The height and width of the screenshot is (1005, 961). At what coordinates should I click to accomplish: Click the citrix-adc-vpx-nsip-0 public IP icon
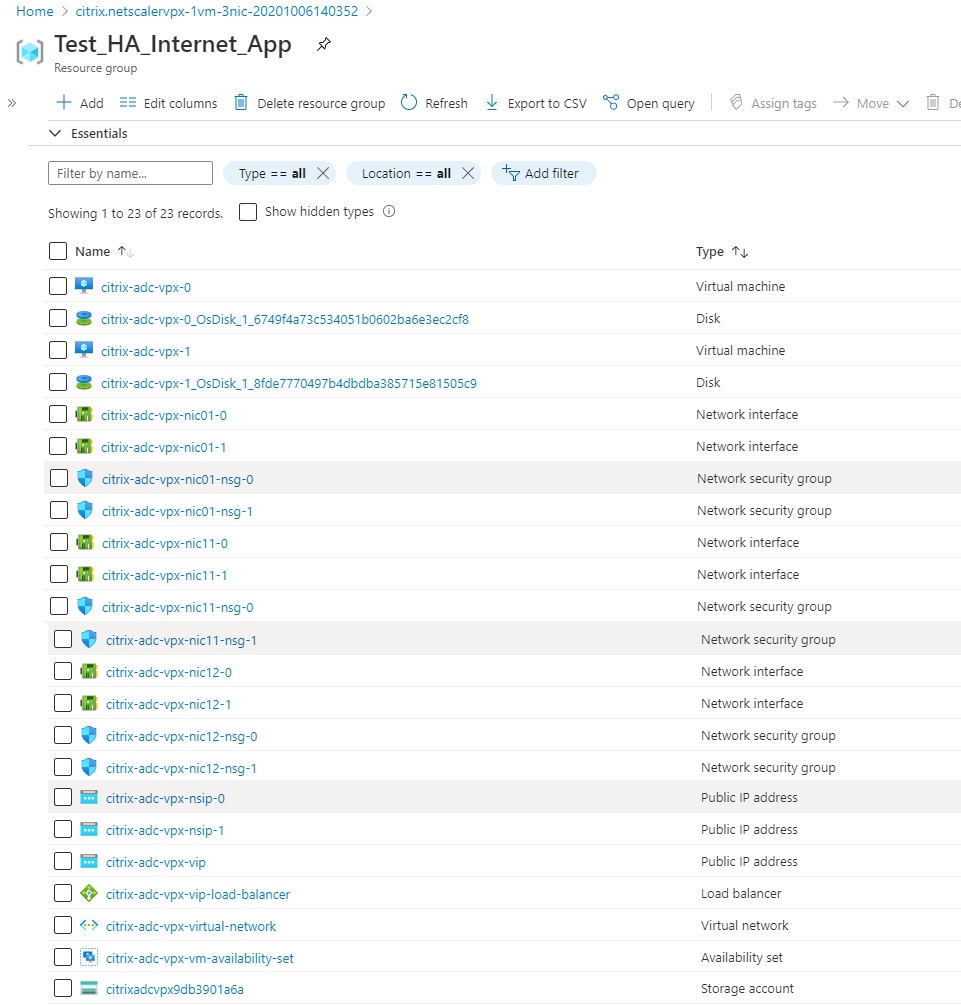click(89, 797)
